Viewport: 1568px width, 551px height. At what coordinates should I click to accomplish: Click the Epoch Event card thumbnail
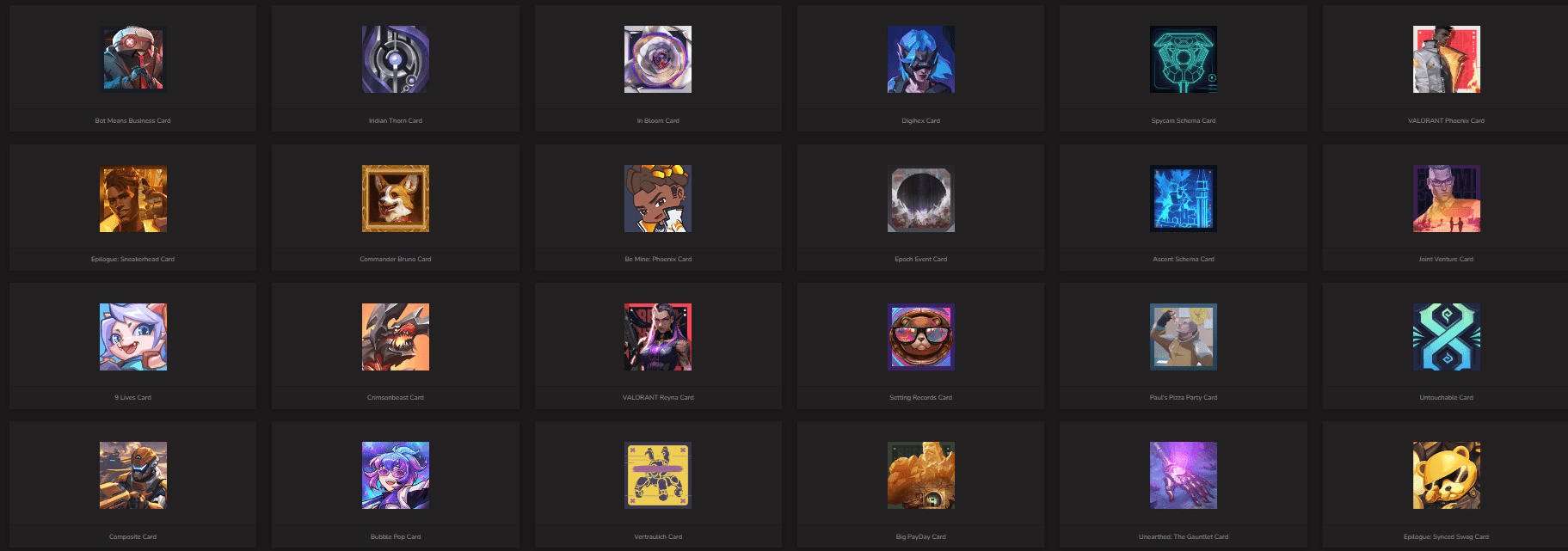tap(921, 199)
